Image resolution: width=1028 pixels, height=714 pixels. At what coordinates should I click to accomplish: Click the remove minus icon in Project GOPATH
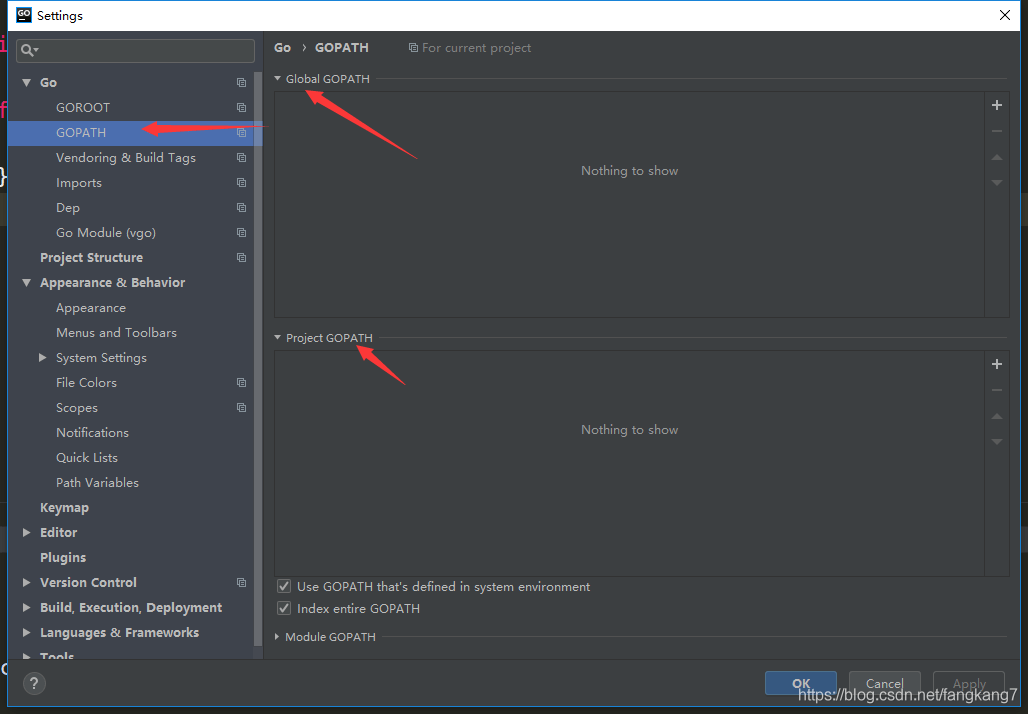(x=997, y=390)
